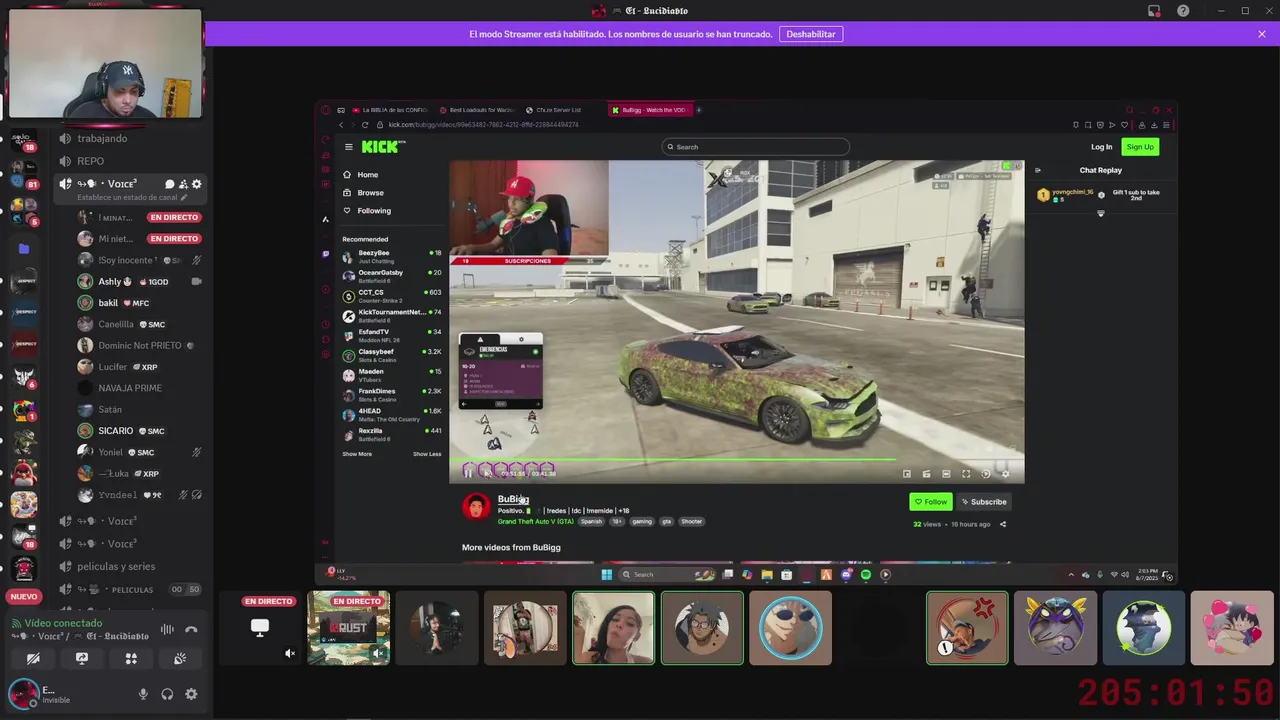Image resolution: width=1280 pixels, height=720 pixels.
Task: Follow the BuBigg channel
Action: 931,502
